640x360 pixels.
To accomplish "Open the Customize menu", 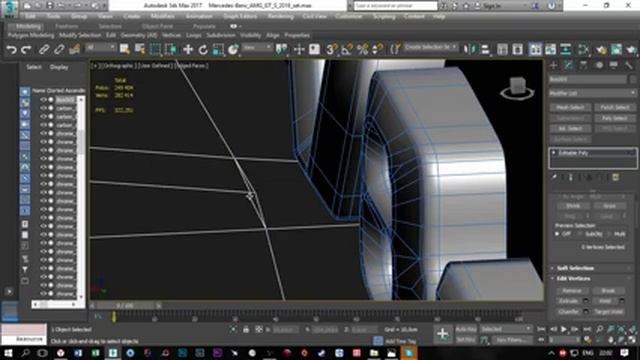I will [x=349, y=16].
